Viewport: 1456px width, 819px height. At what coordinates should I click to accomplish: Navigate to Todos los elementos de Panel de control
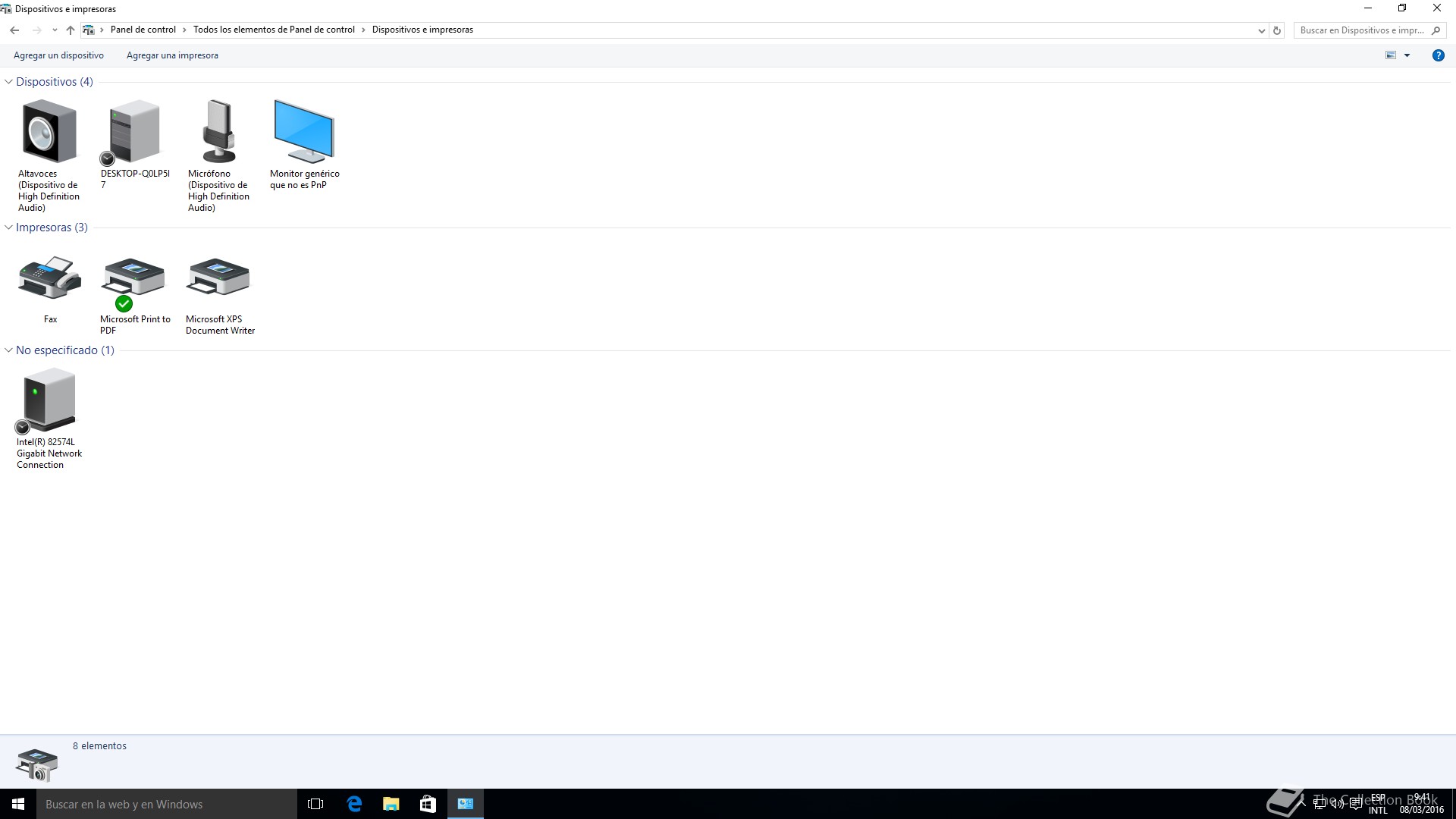(274, 30)
